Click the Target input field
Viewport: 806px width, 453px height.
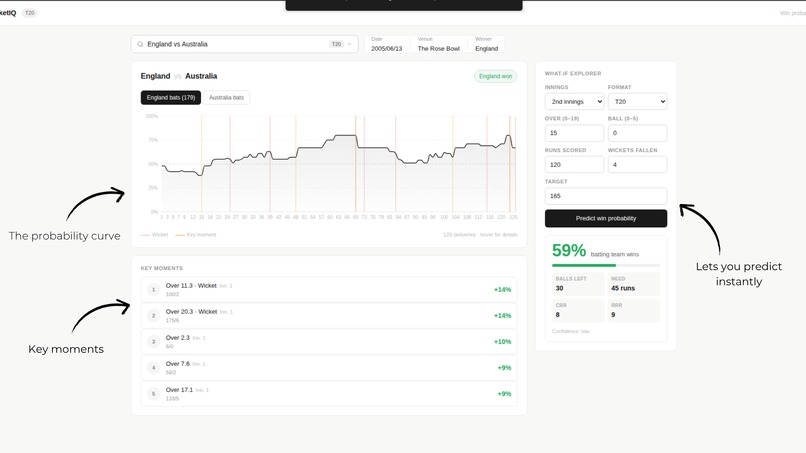coord(606,196)
